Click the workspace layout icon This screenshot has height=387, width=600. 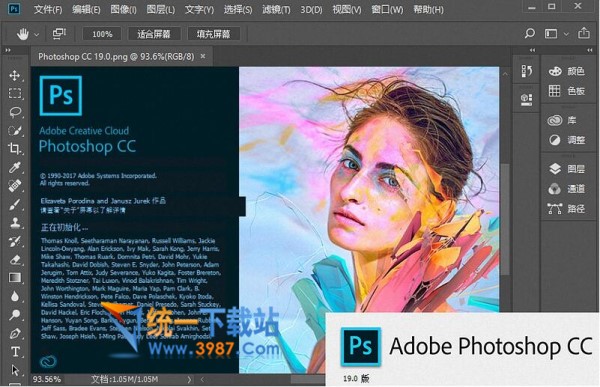551,34
